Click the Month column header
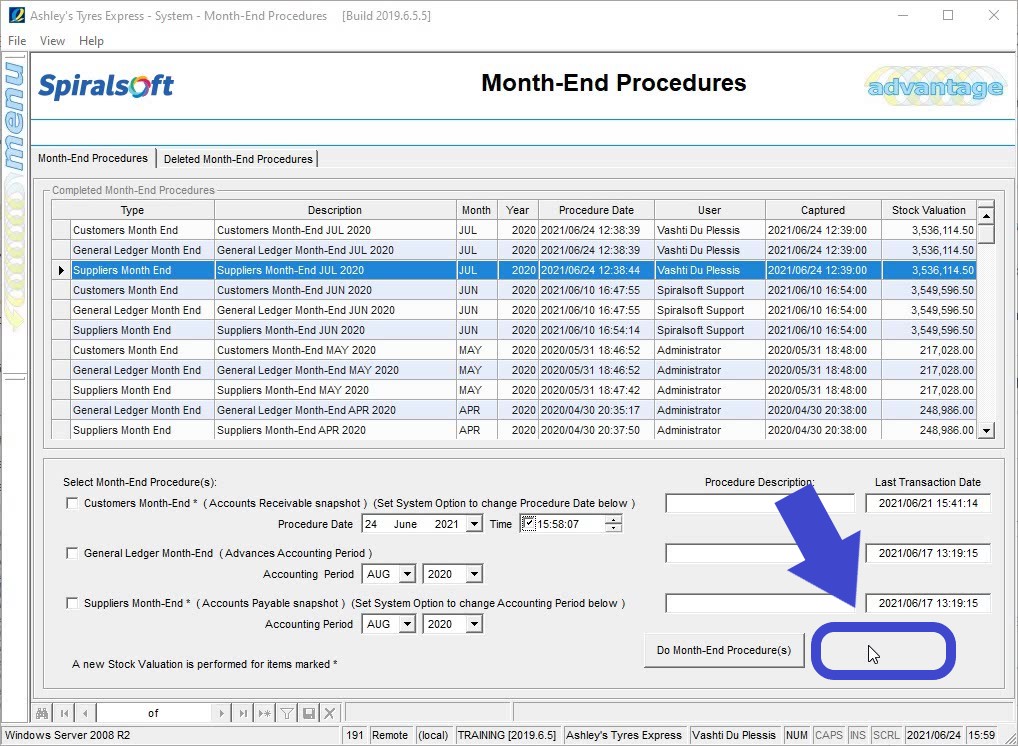The height and width of the screenshot is (746, 1018). pyautogui.click(x=477, y=210)
